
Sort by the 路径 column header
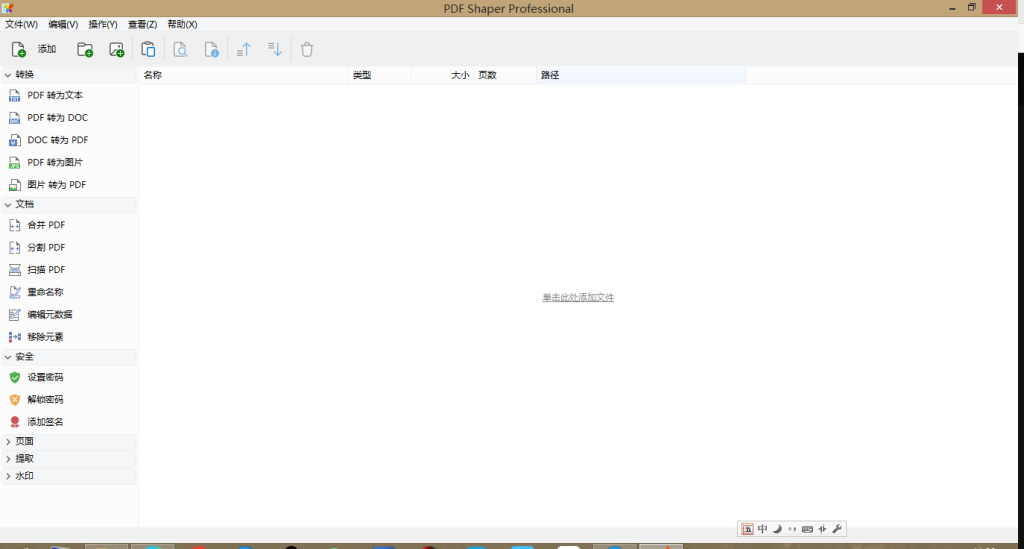tap(641, 75)
